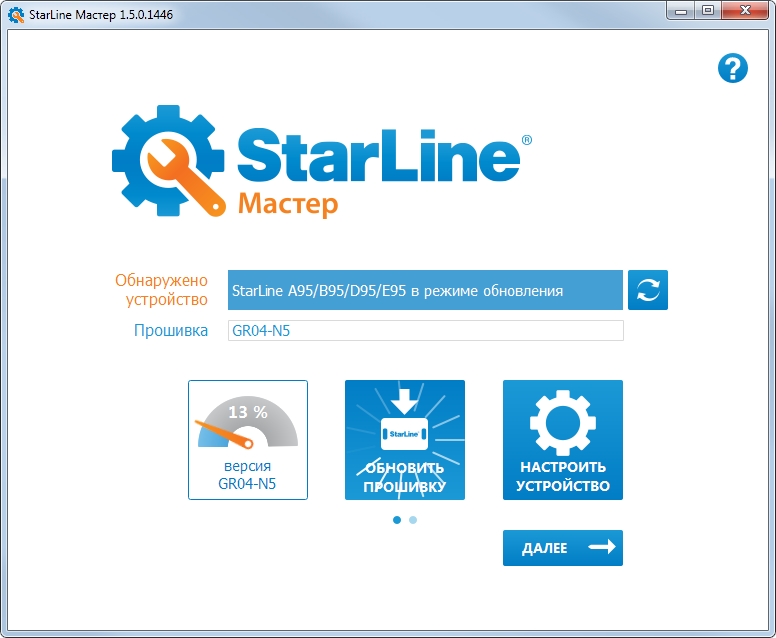Select the first page indicator dot
The width and height of the screenshot is (776, 638).
coord(397,520)
